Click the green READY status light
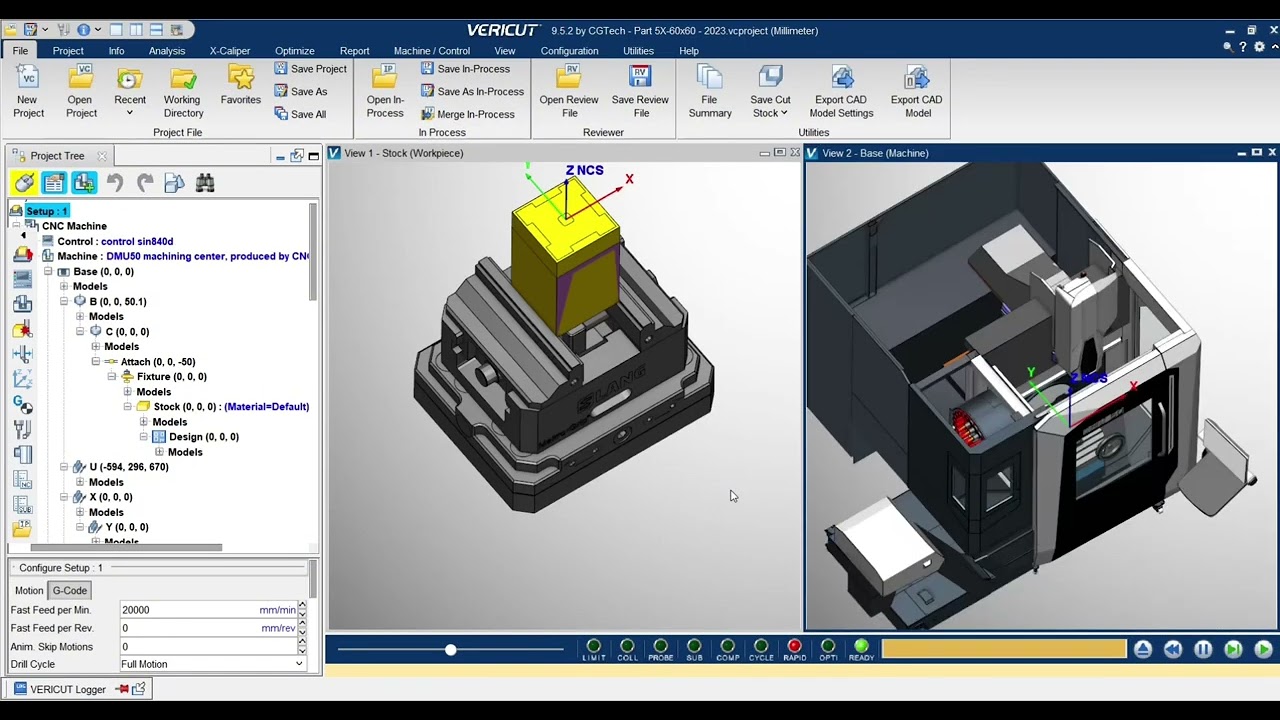The height and width of the screenshot is (720, 1280). 861,649
